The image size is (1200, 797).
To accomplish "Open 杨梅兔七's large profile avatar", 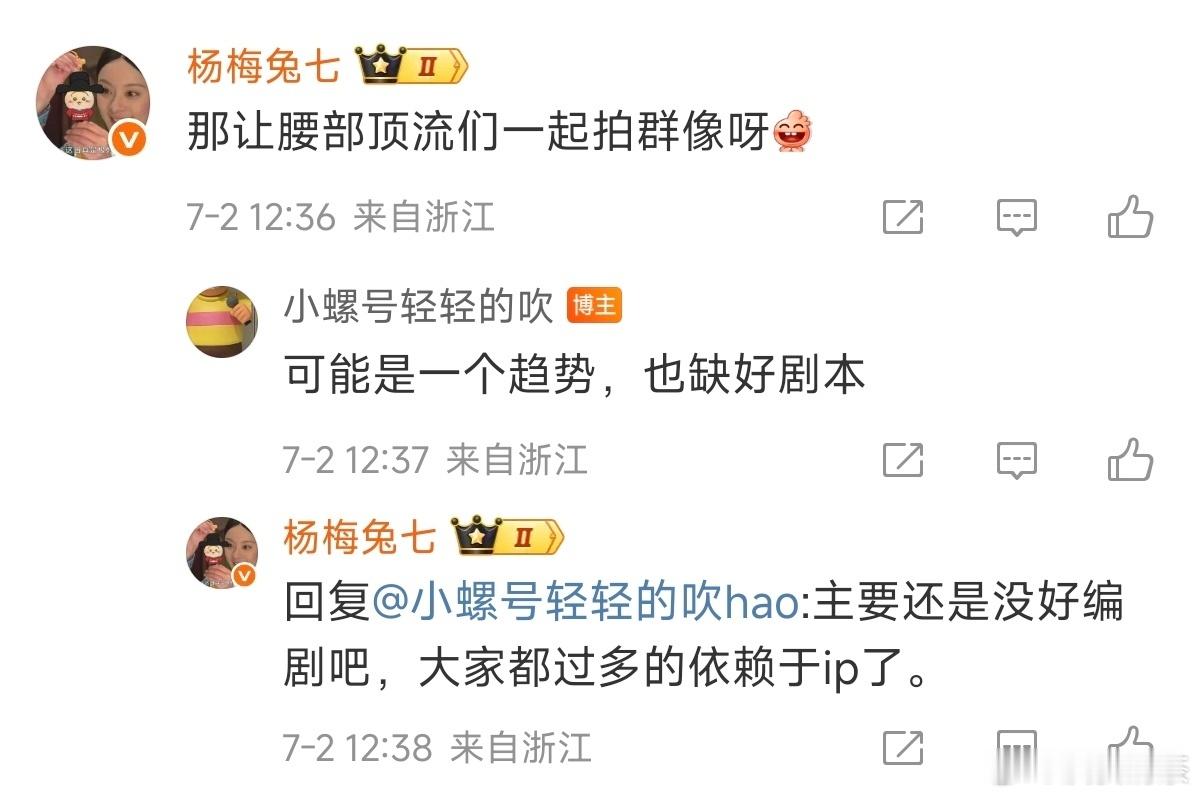I will pyautogui.click(x=93, y=102).
